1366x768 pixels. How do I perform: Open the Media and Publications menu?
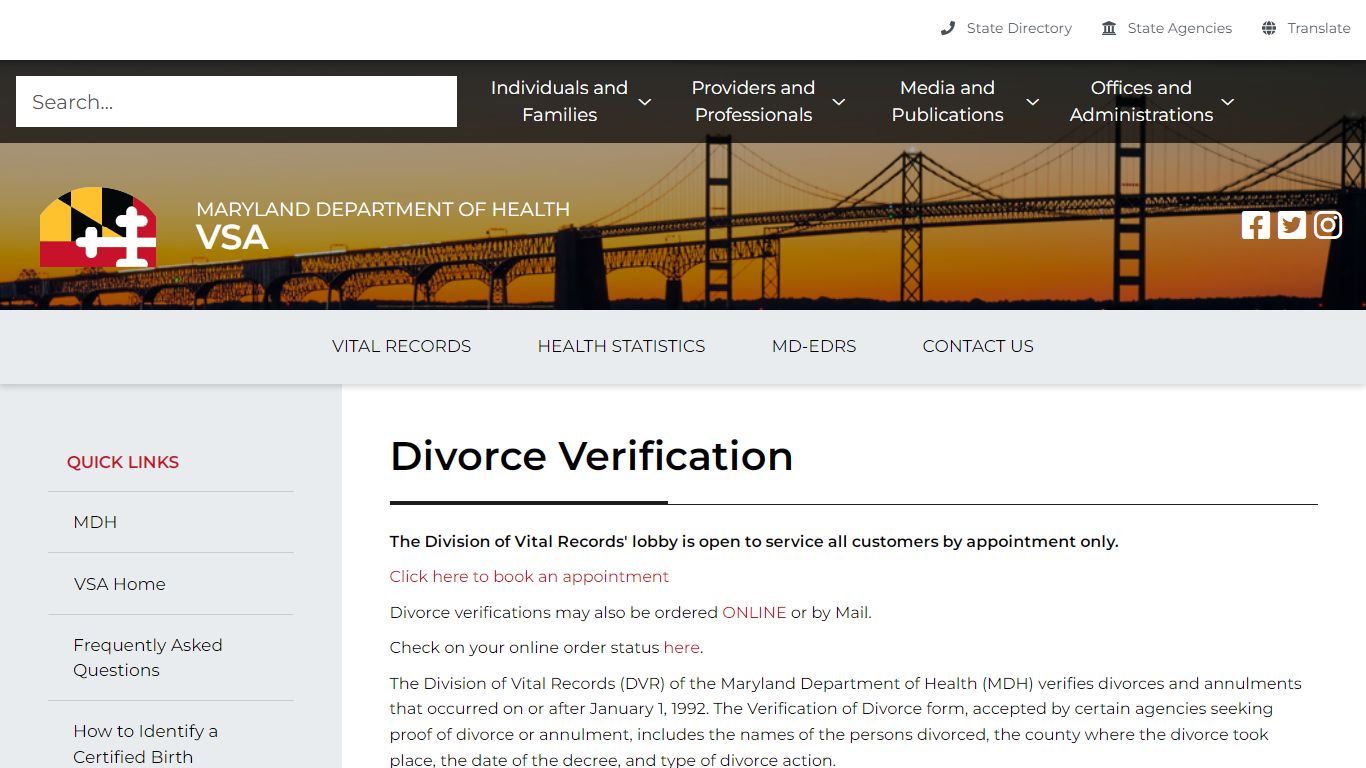click(x=947, y=101)
